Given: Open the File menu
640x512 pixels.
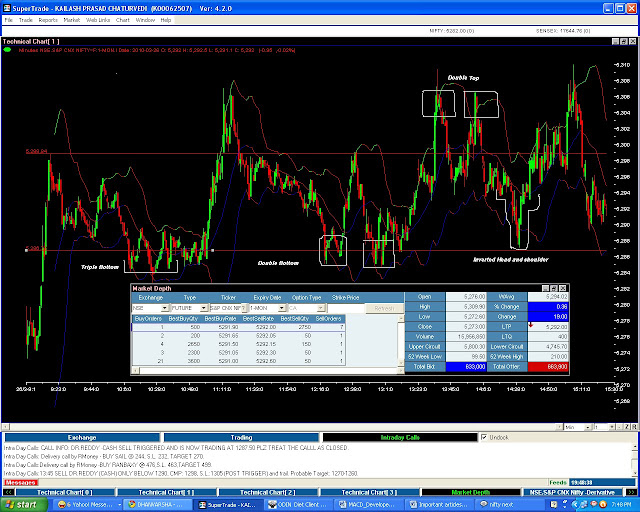Looking at the screenshot, I should 8,20.
